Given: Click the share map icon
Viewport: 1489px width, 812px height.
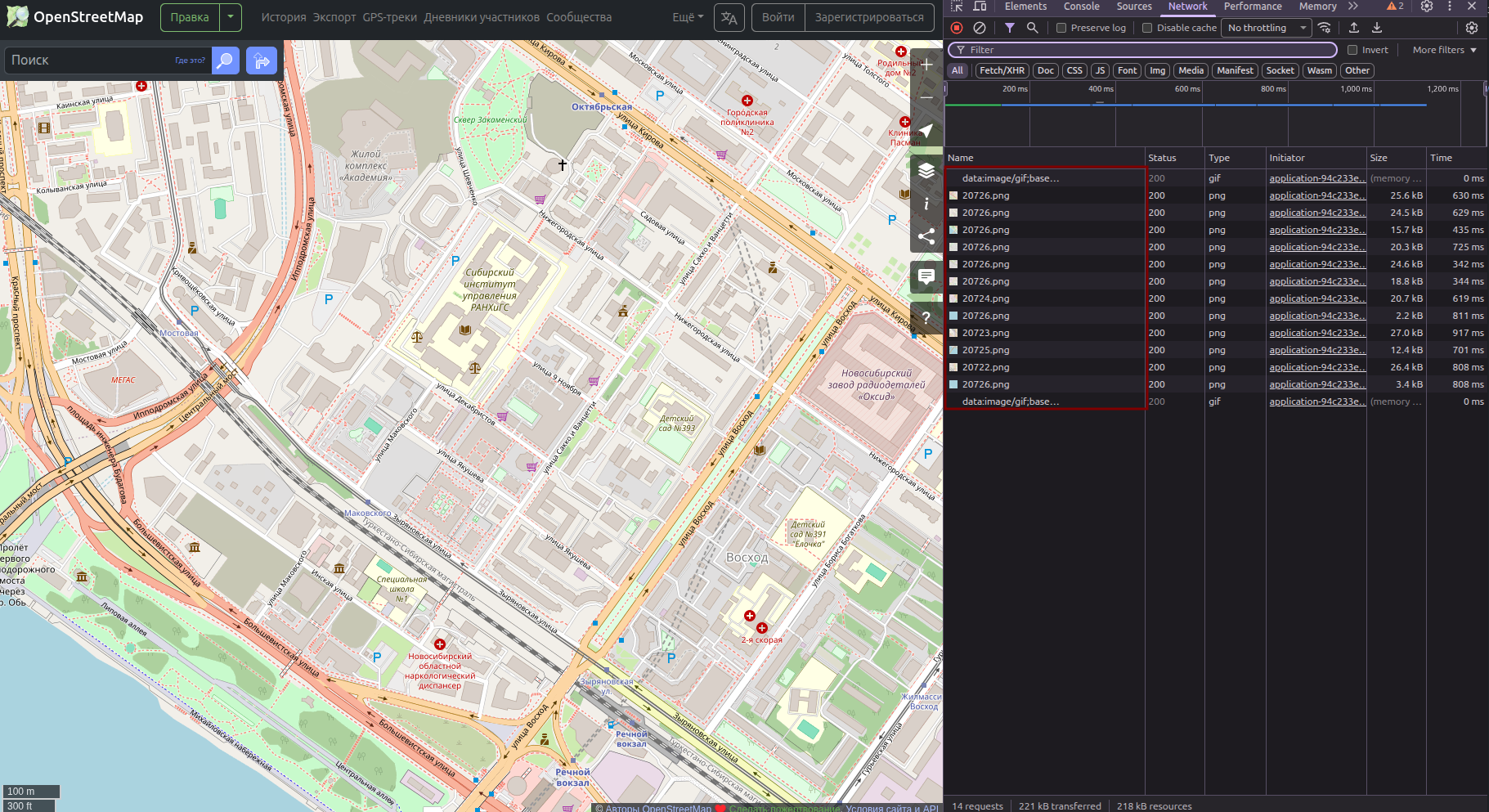Looking at the screenshot, I should coord(926,237).
